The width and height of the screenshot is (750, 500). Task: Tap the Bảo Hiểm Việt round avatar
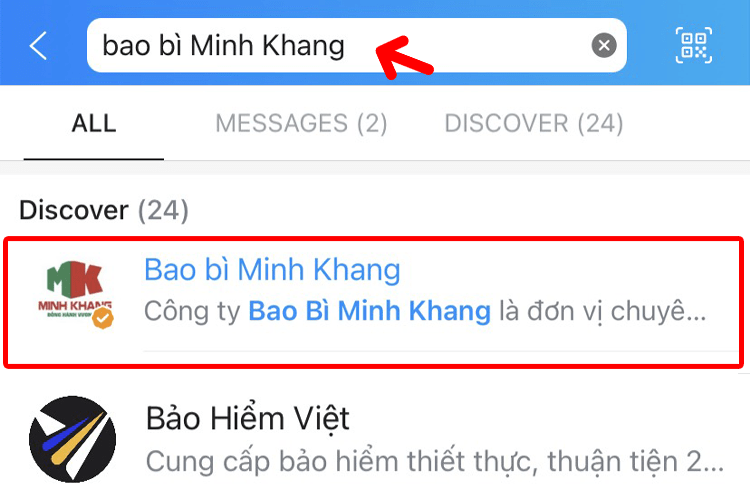tap(72, 439)
